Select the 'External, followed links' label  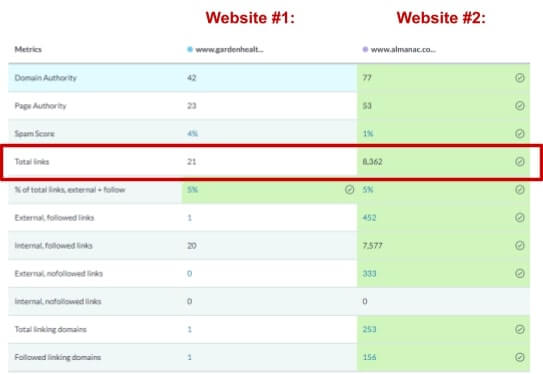[x=54, y=217]
